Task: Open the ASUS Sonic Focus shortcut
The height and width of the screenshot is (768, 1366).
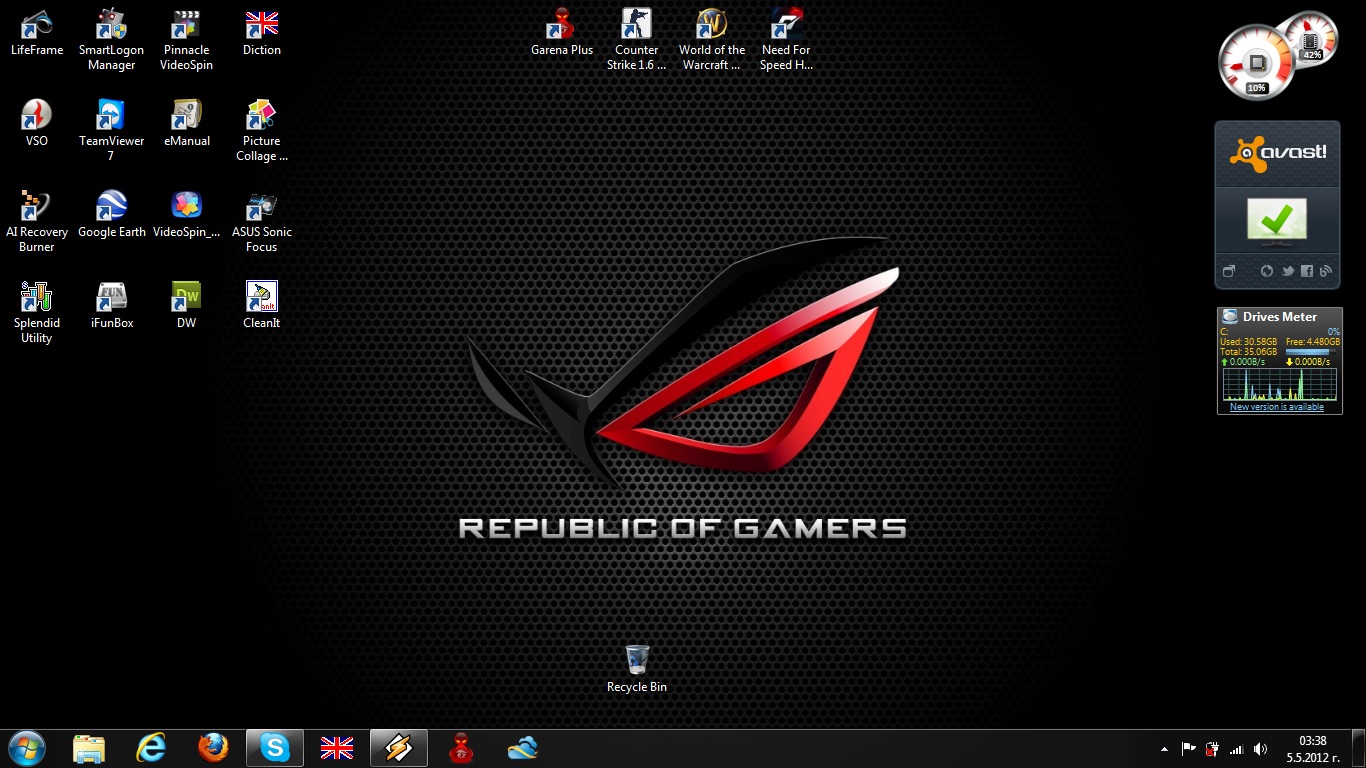Action: (x=261, y=221)
